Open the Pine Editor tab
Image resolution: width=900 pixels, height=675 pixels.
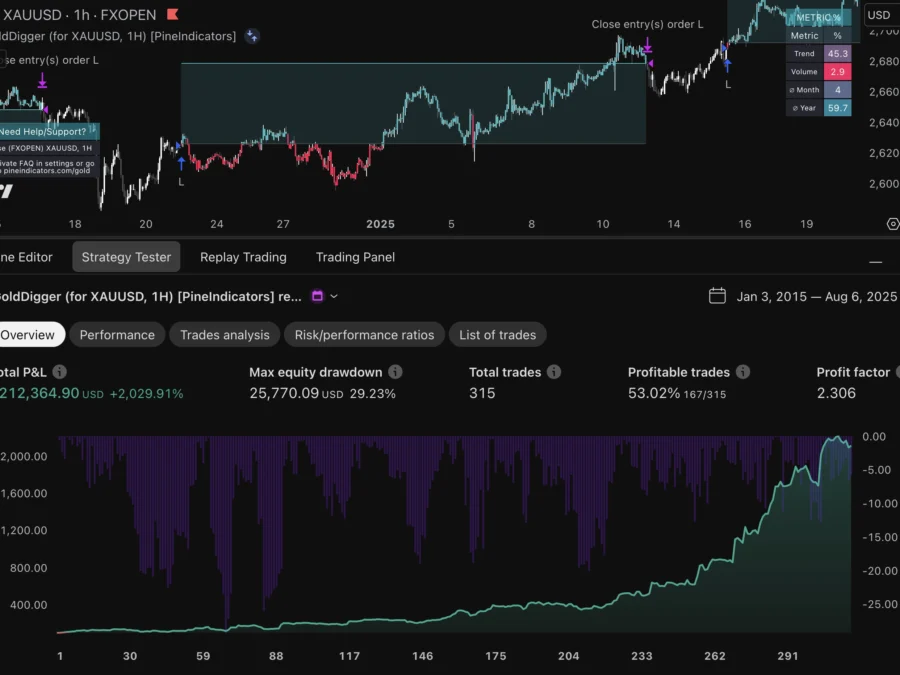[x=26, y=257]
